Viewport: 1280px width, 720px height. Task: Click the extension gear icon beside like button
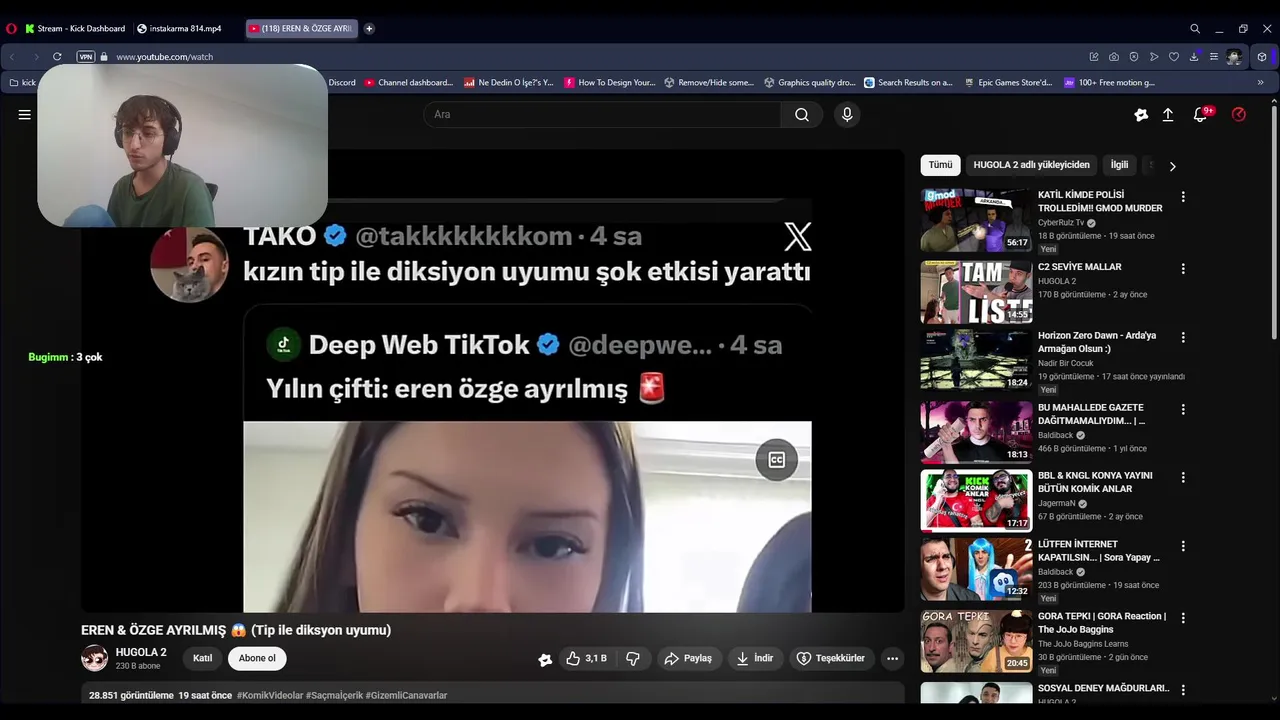click(545, 659)
